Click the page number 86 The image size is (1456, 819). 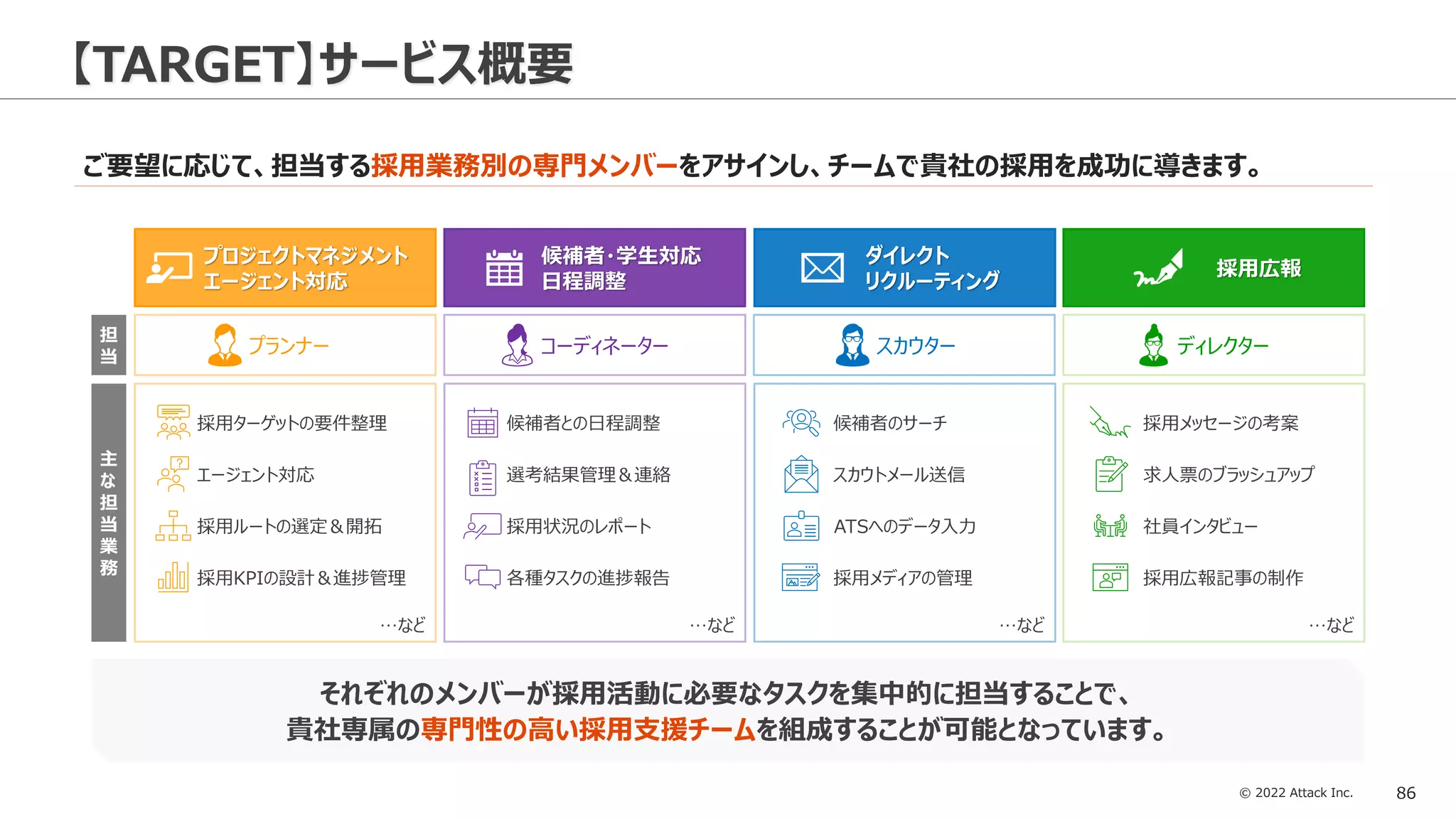(1406, 793)
